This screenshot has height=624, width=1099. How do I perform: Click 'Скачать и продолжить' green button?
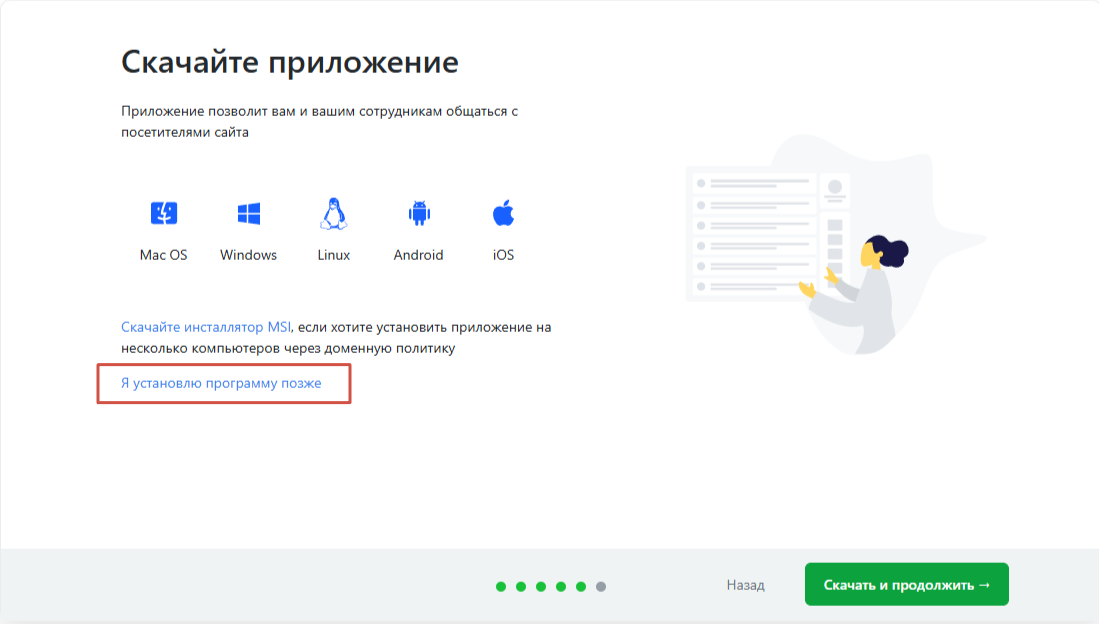point(907,584)
